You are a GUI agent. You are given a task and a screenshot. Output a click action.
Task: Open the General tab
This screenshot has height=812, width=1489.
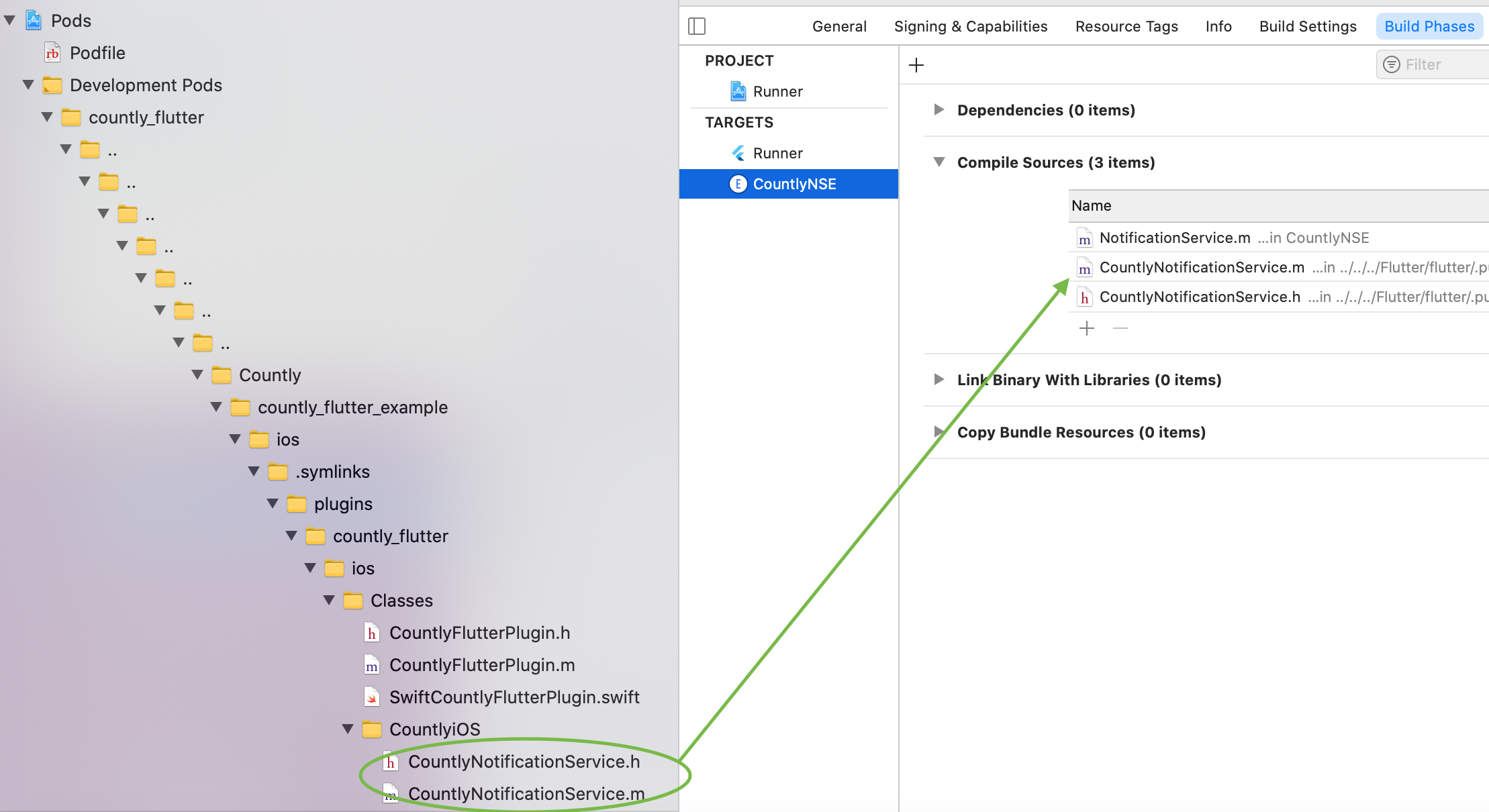tap(839, 26)
